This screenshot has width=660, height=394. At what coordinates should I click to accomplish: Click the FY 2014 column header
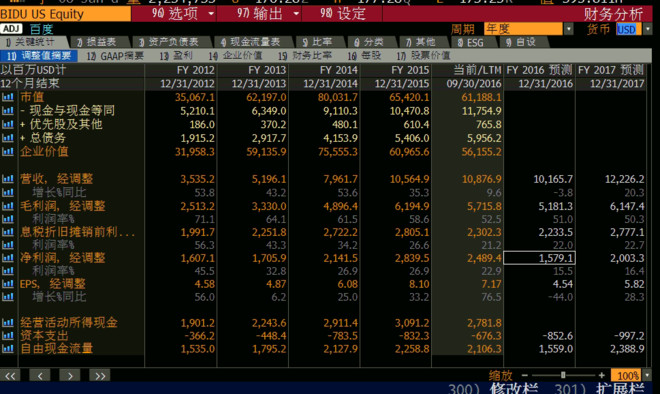[x=338, y=70]
